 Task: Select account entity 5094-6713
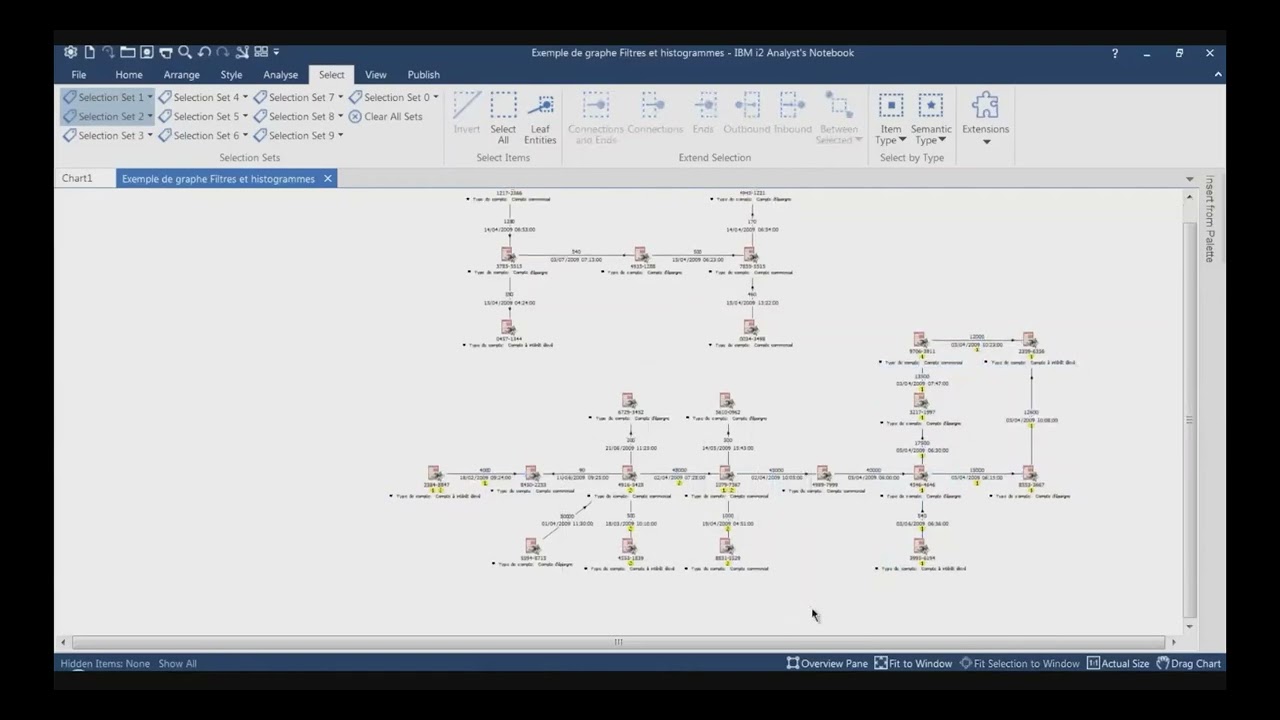click(532, 547)
